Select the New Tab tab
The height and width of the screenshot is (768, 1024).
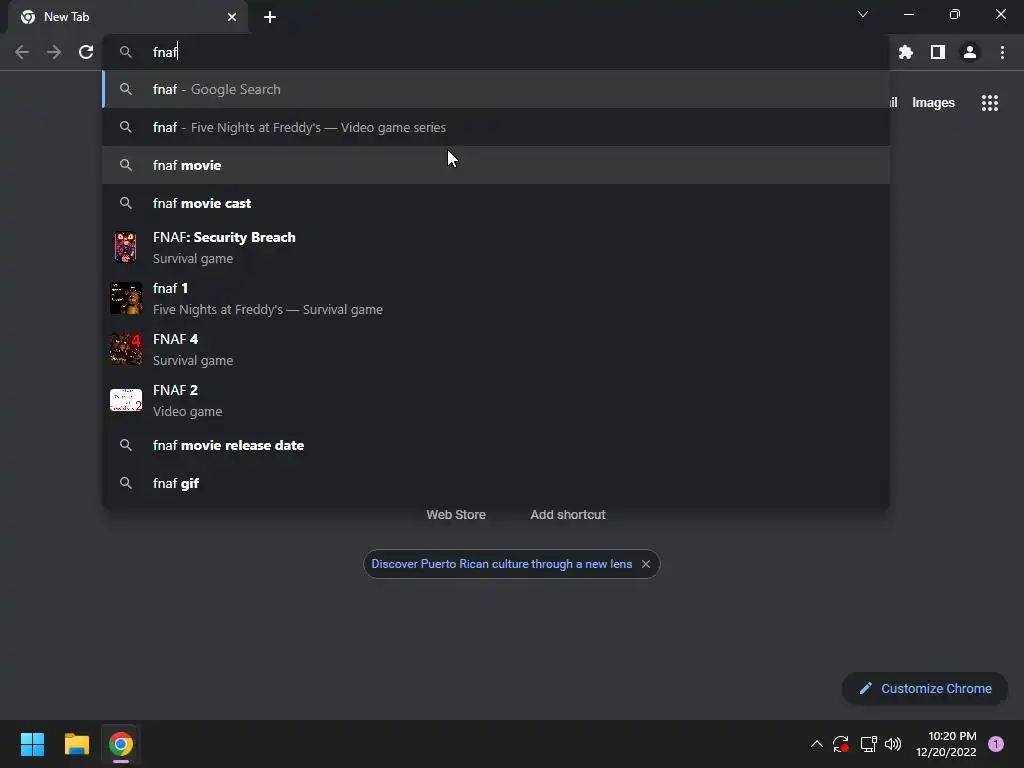click(128, 17)
